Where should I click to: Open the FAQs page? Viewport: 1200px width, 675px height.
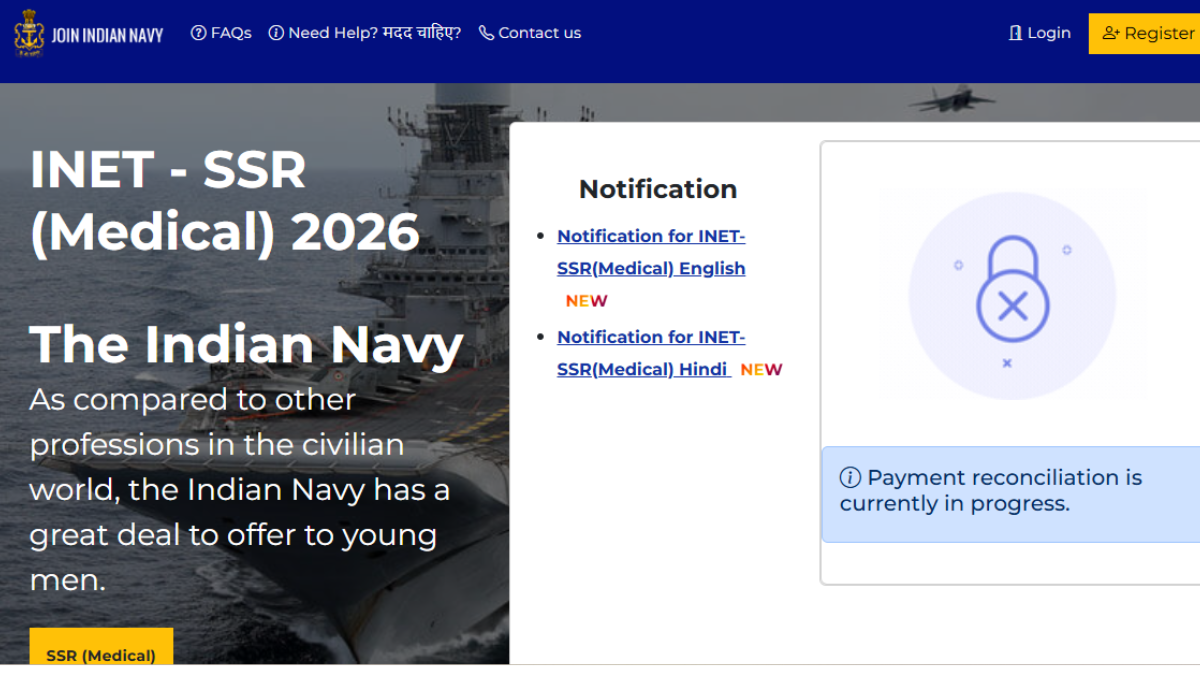pyautogui.click(x=221, y=33)
